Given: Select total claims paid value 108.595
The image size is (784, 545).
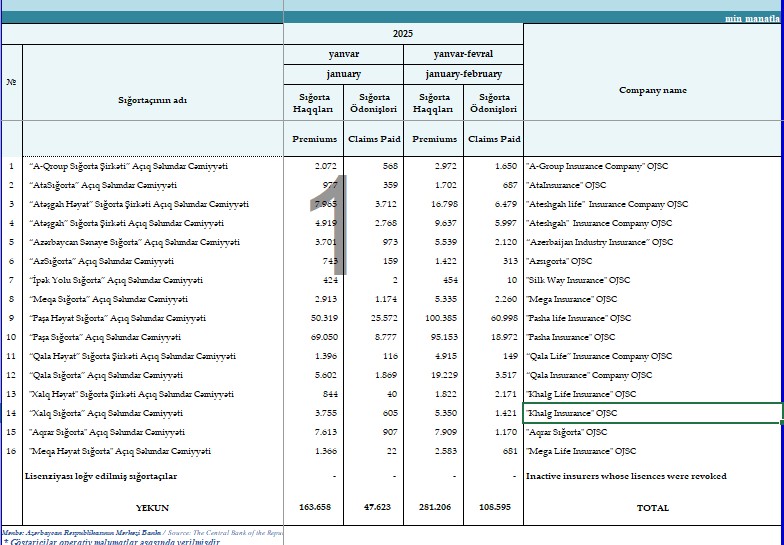Looking at the screenshot, I should point(495,508).
